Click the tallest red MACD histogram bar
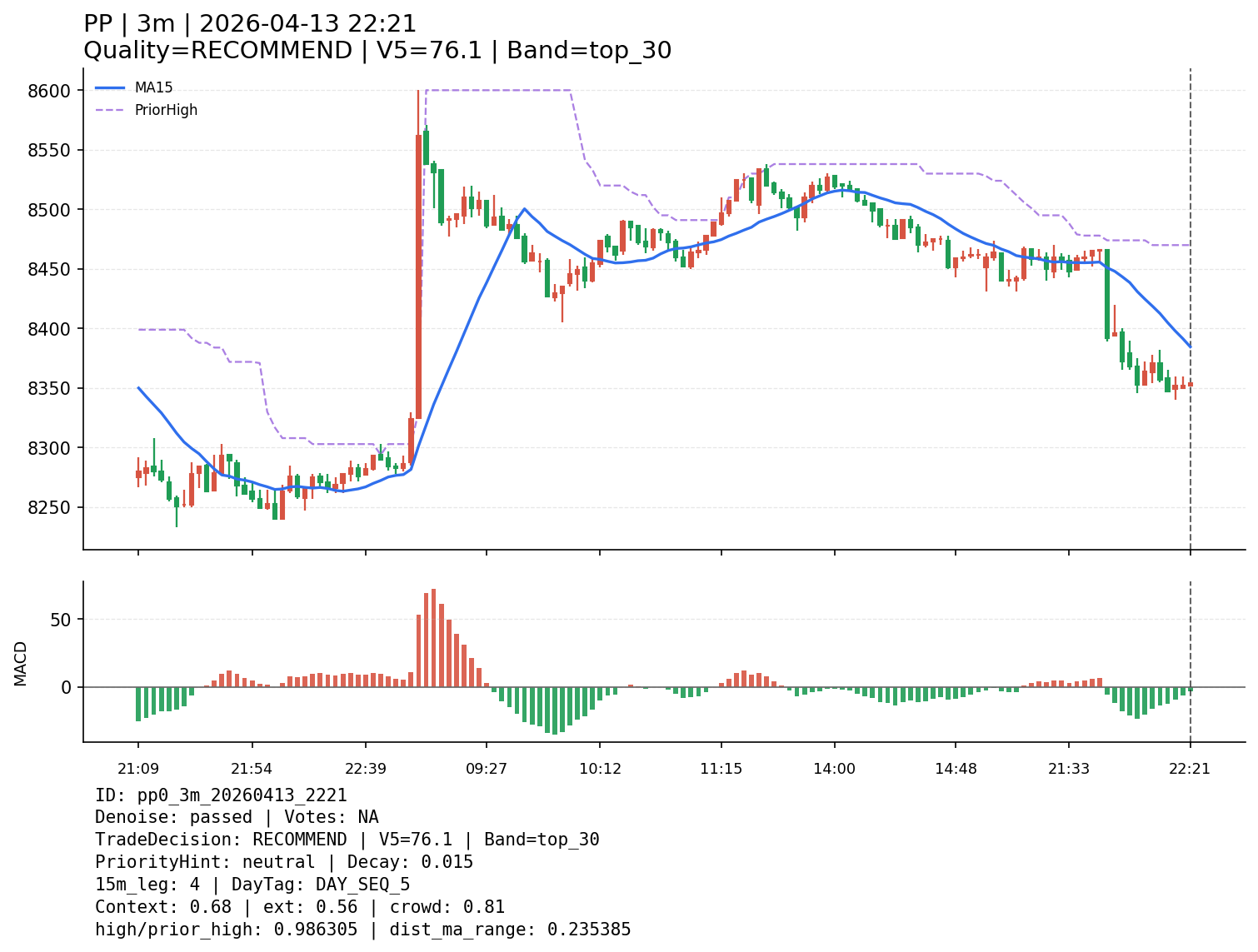 [434, 638]
